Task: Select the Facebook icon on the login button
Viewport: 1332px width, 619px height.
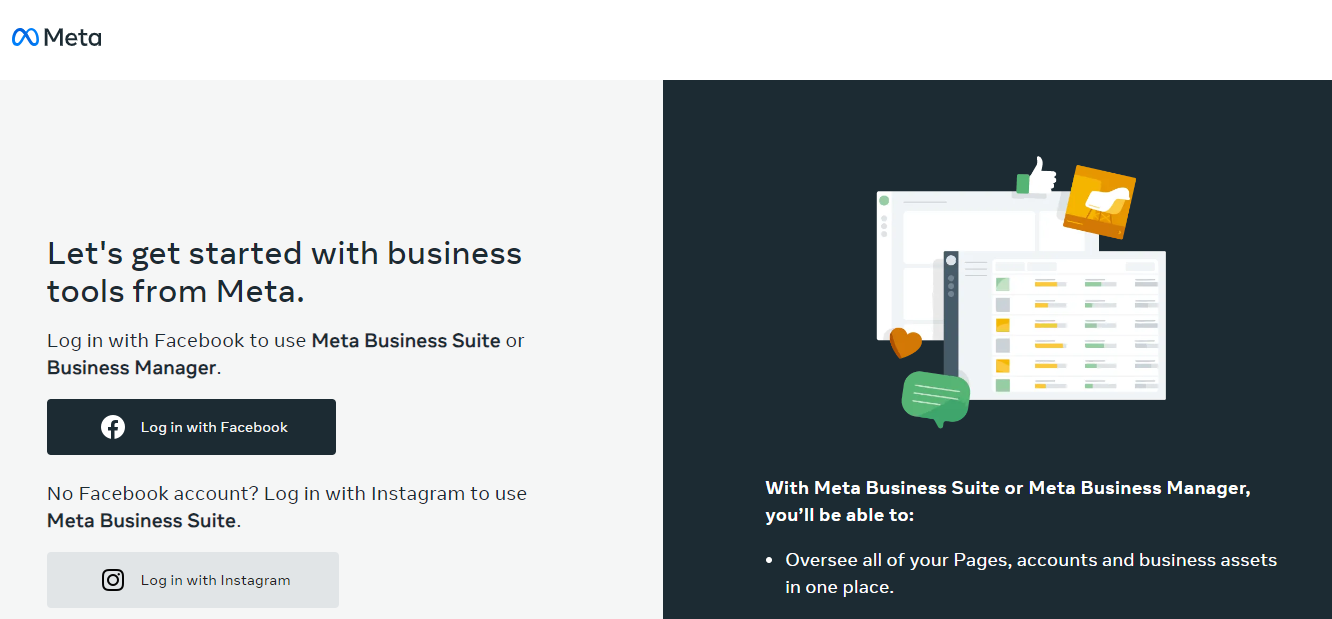Action: coord(114,426)
